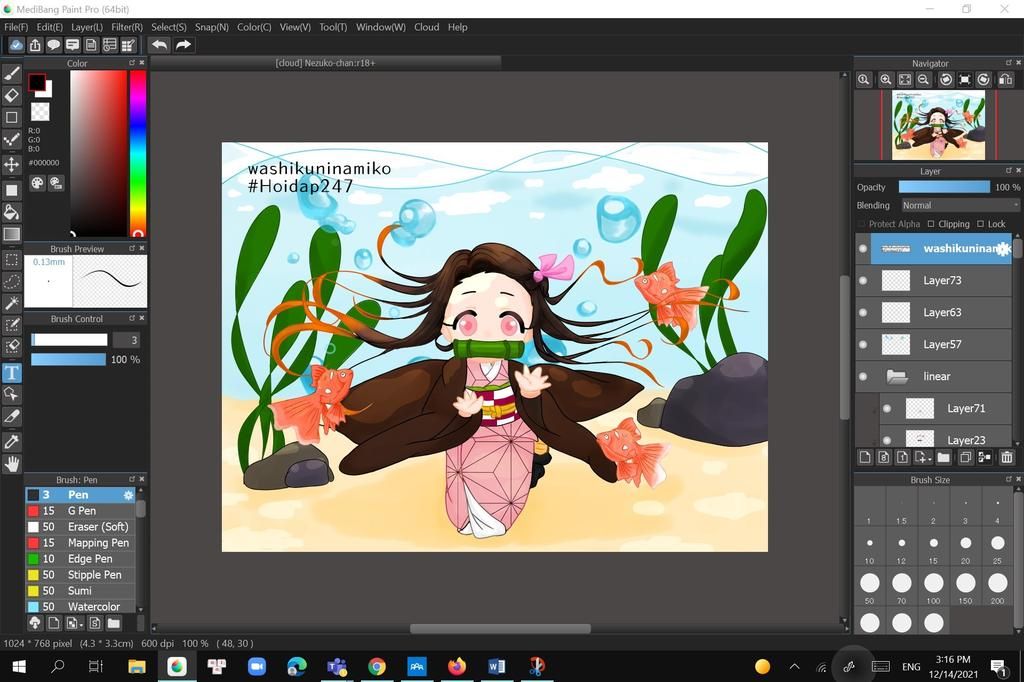Click the Redo arrow

(184, 44)
